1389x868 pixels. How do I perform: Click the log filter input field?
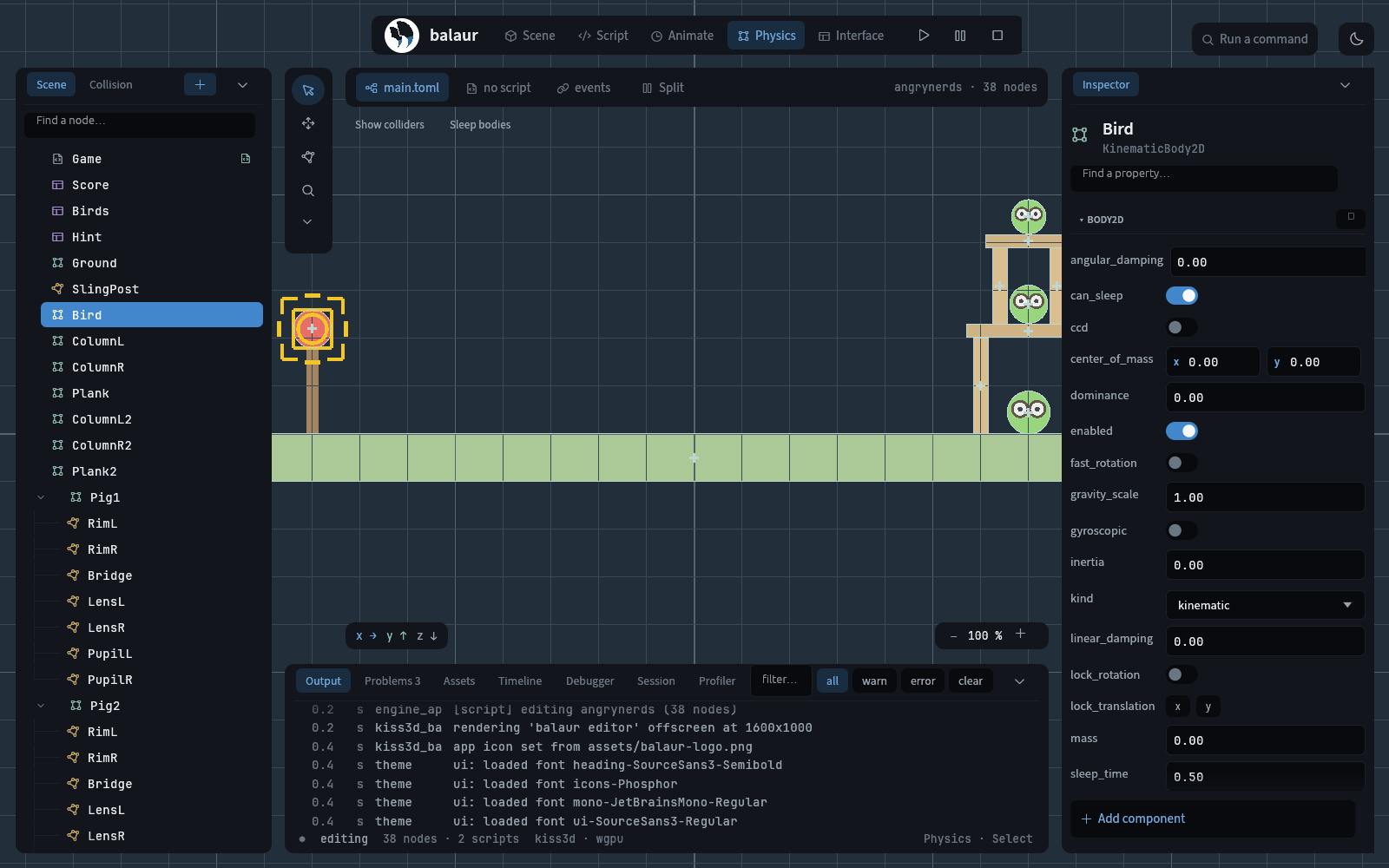(780, 681)
